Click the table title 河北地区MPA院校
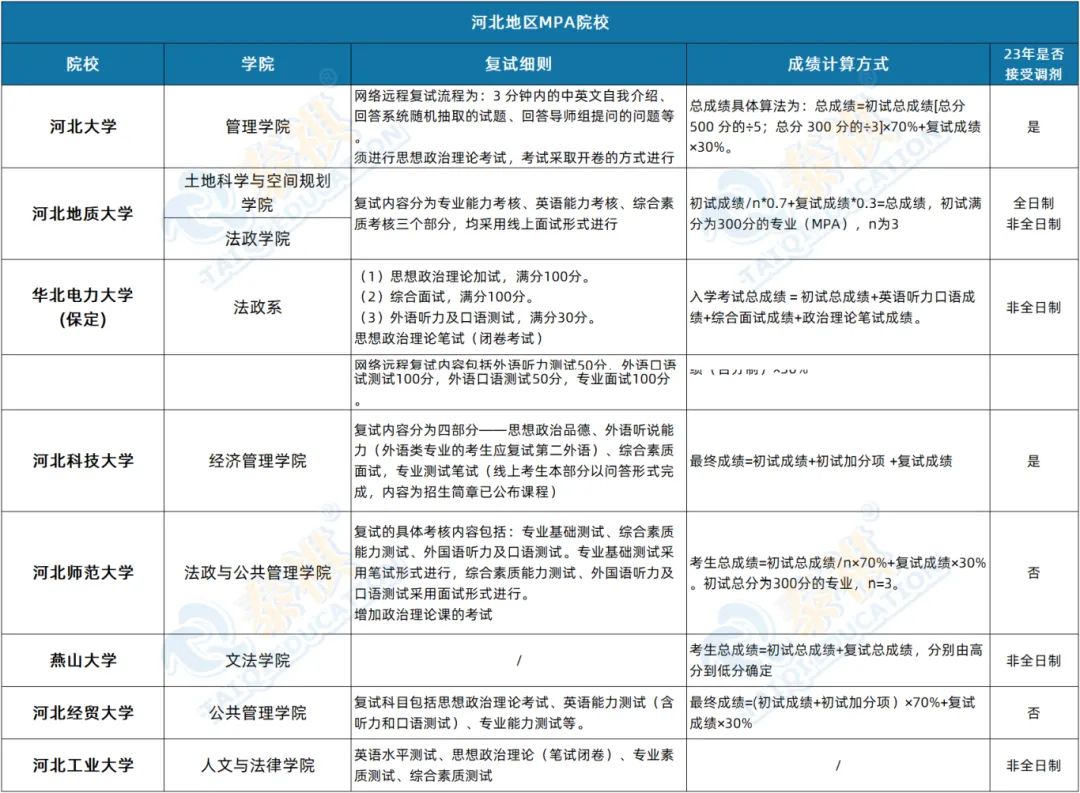The height and width of the screenshot is (793, 1080). [540, 22]
